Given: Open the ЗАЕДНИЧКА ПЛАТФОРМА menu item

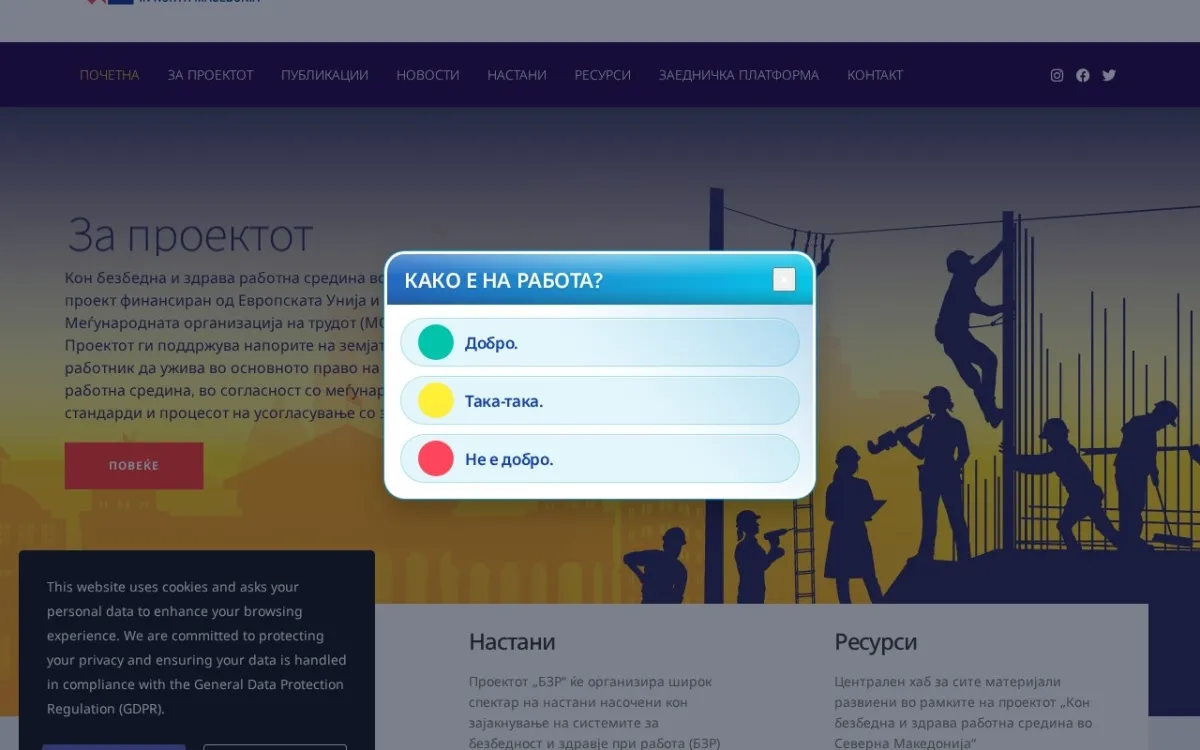Looking at the screenshot, I should click(739, 75).
